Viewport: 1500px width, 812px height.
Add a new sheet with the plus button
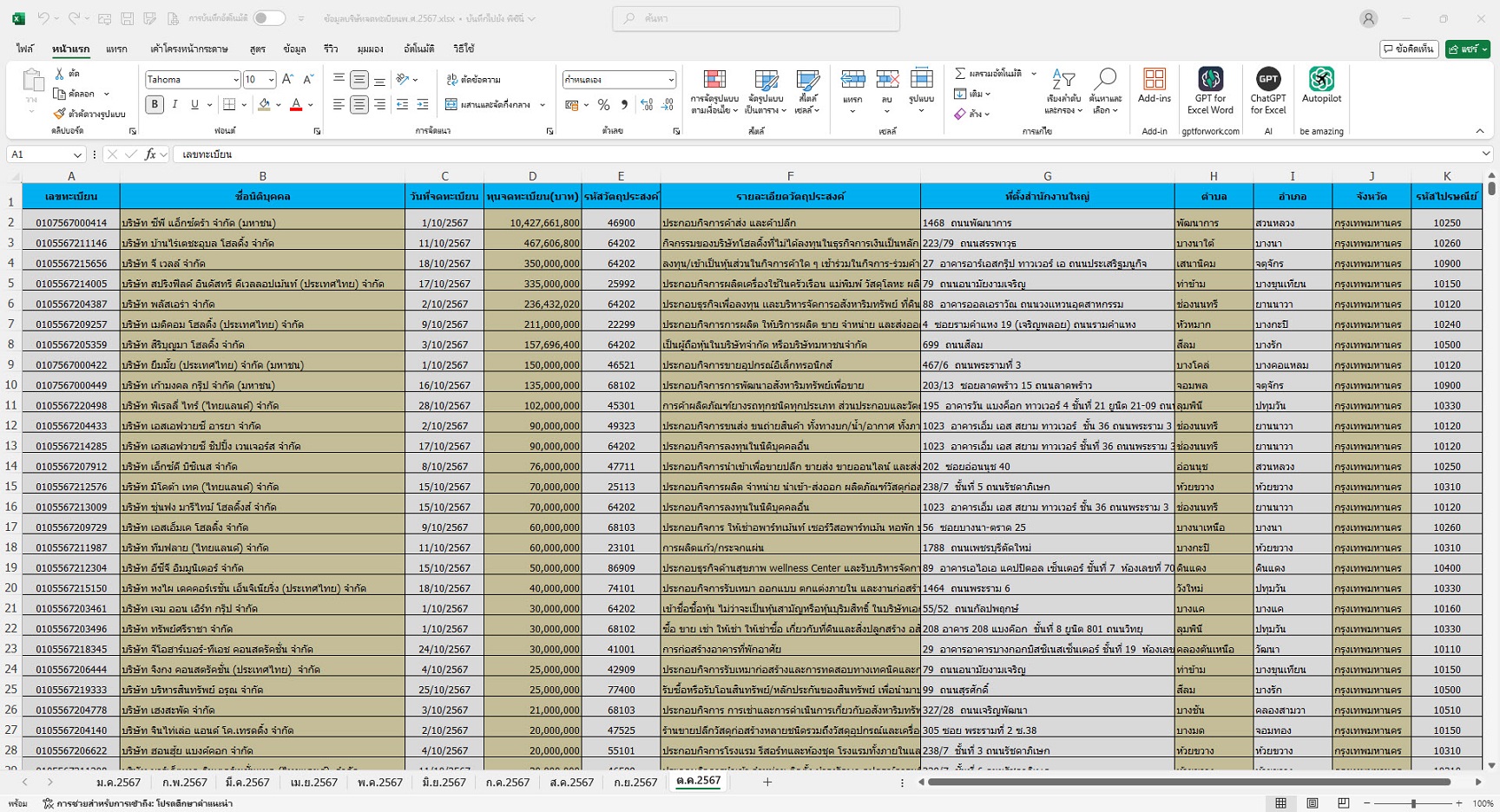point(767,783)
